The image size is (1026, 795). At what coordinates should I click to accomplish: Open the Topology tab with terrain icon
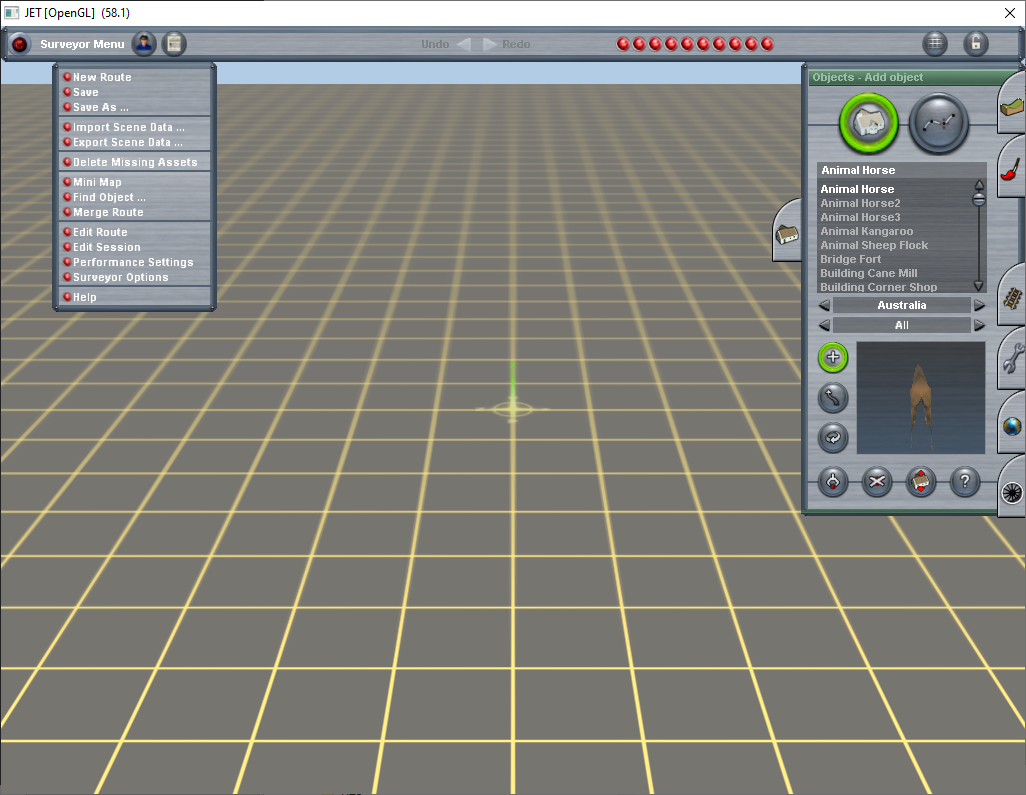tap(1012, 105)
